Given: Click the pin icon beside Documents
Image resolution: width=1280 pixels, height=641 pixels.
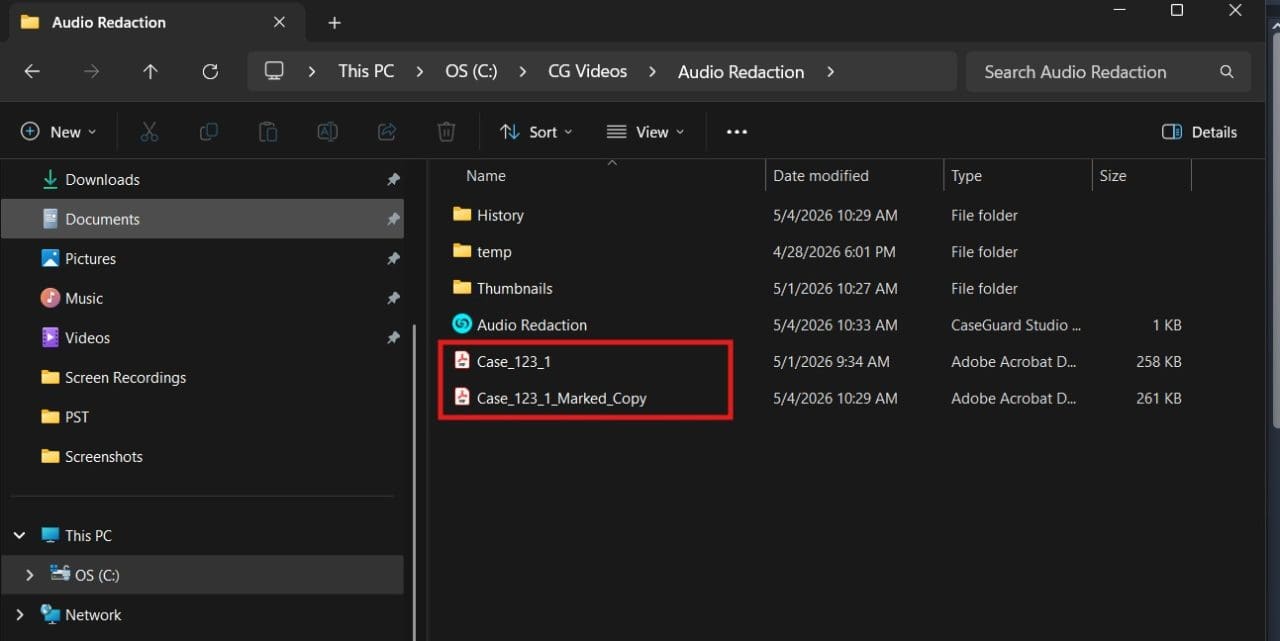Looking at the screenshot, I should tap(393, 219).
